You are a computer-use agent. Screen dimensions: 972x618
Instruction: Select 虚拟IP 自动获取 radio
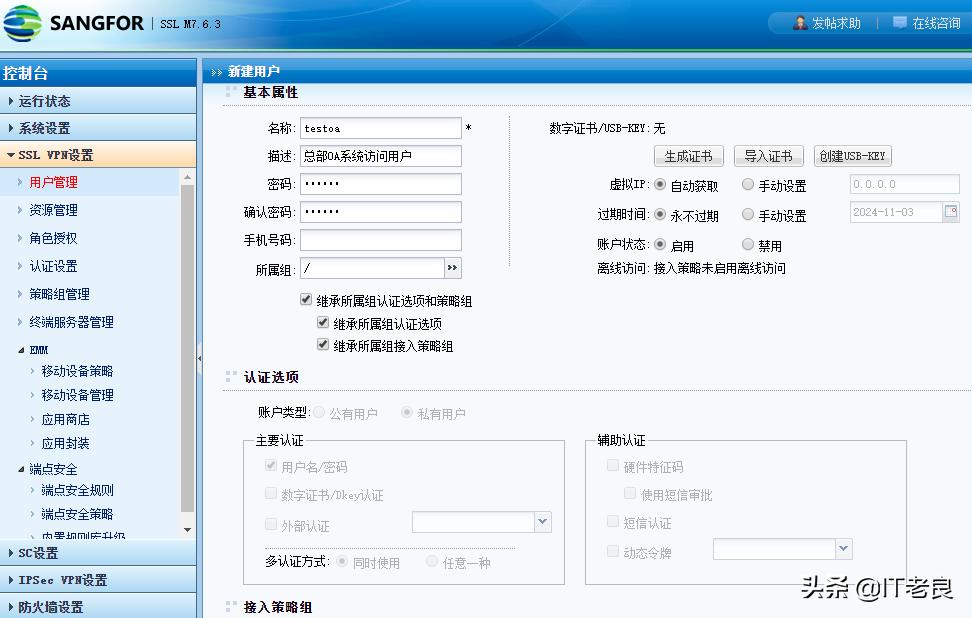coord(660,184)
